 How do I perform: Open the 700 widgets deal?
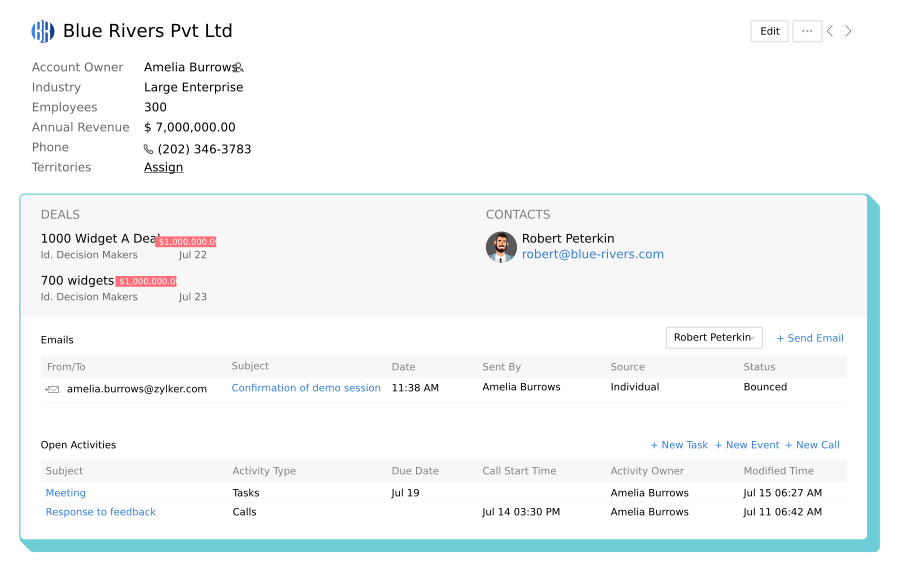point(77,281)
